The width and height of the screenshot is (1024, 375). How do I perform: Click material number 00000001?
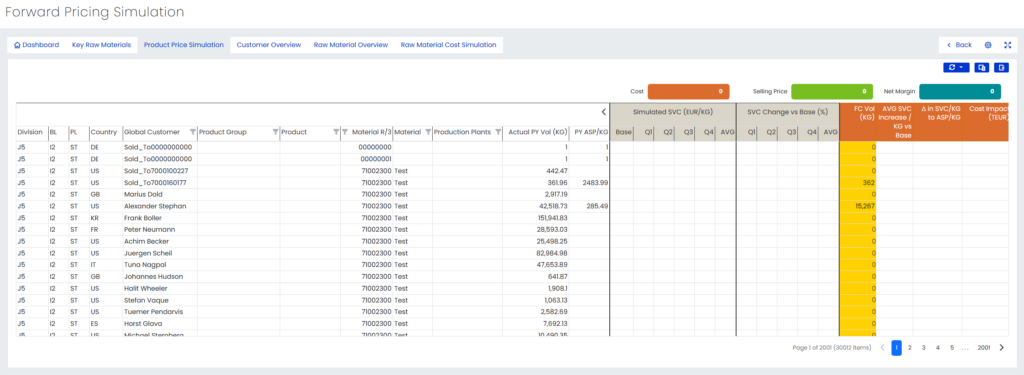point(376,159)
